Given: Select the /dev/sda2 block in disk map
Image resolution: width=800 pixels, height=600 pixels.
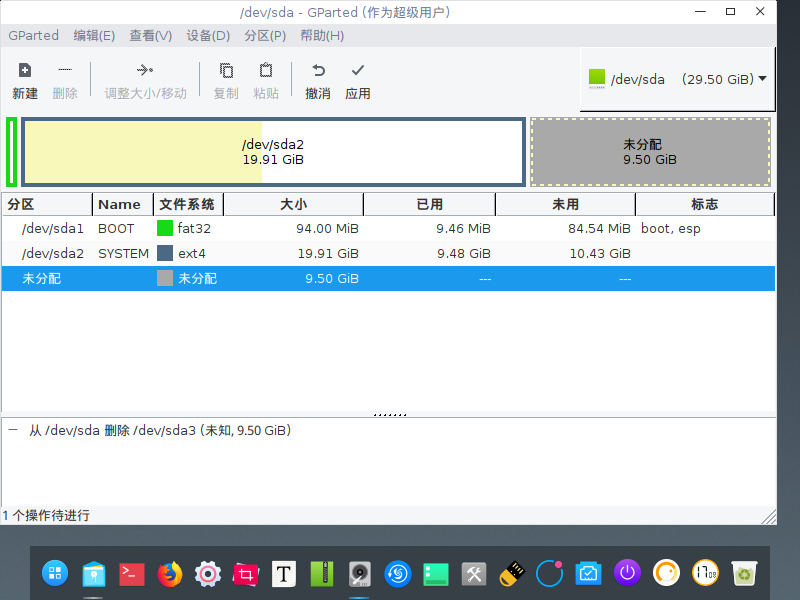Looking at the screenshot, I should click(273, 152).
